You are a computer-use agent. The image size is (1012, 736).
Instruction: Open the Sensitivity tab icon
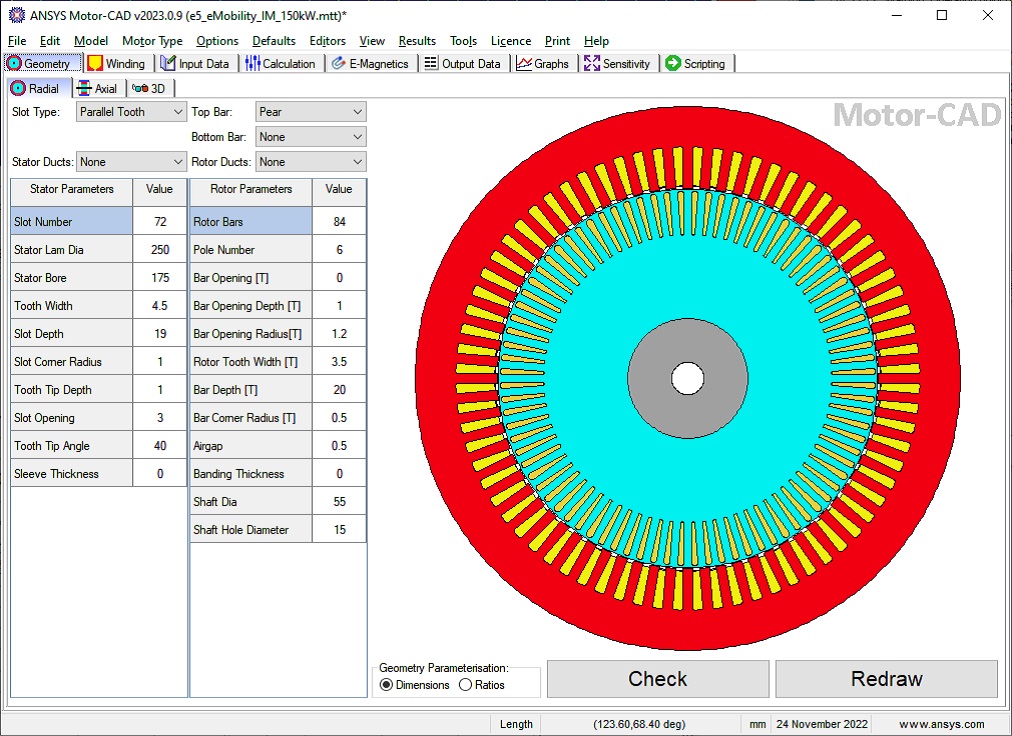tap(592, 63)
